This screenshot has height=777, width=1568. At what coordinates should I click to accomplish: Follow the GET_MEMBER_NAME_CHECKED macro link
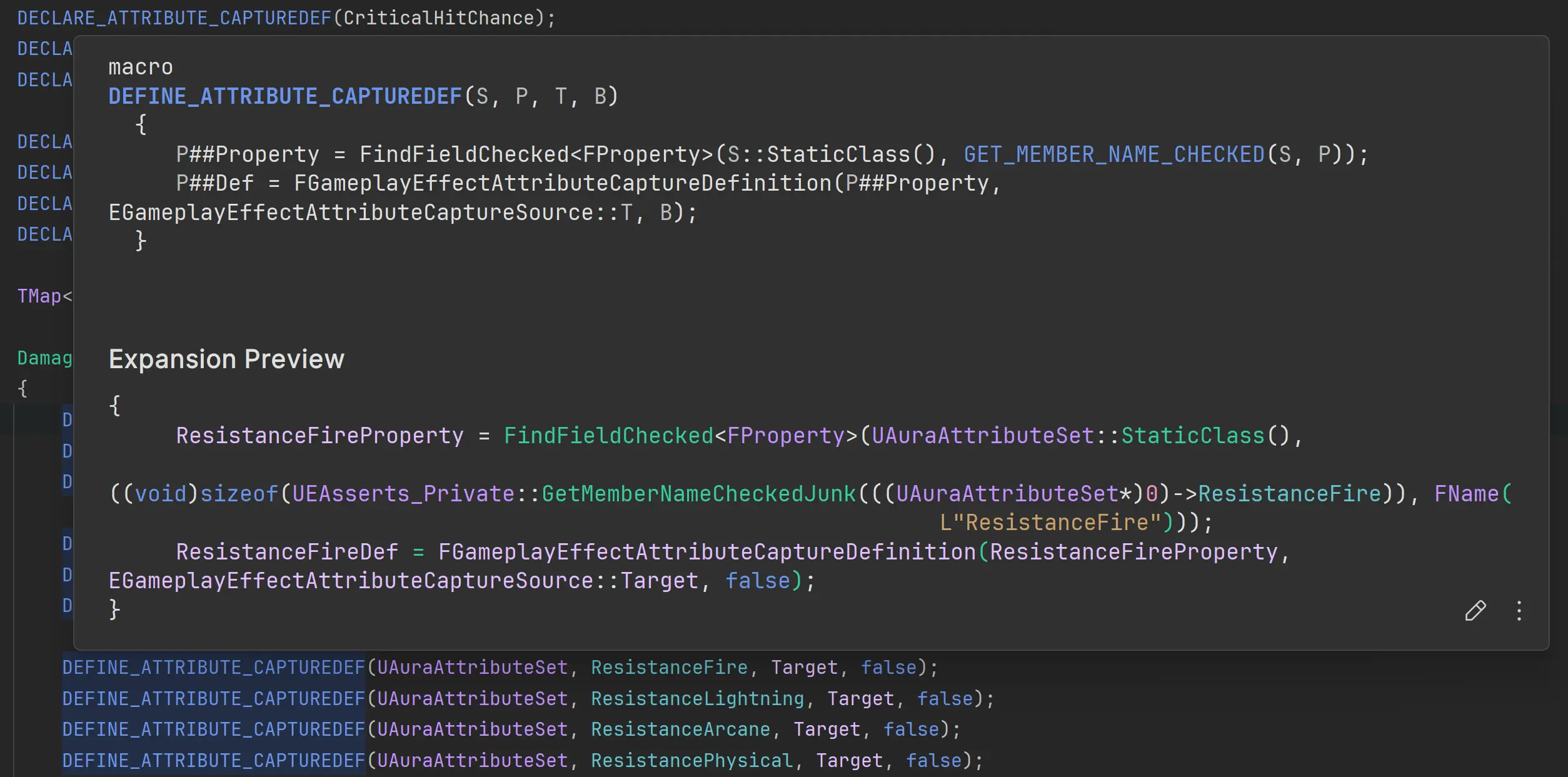point(1114,154)
